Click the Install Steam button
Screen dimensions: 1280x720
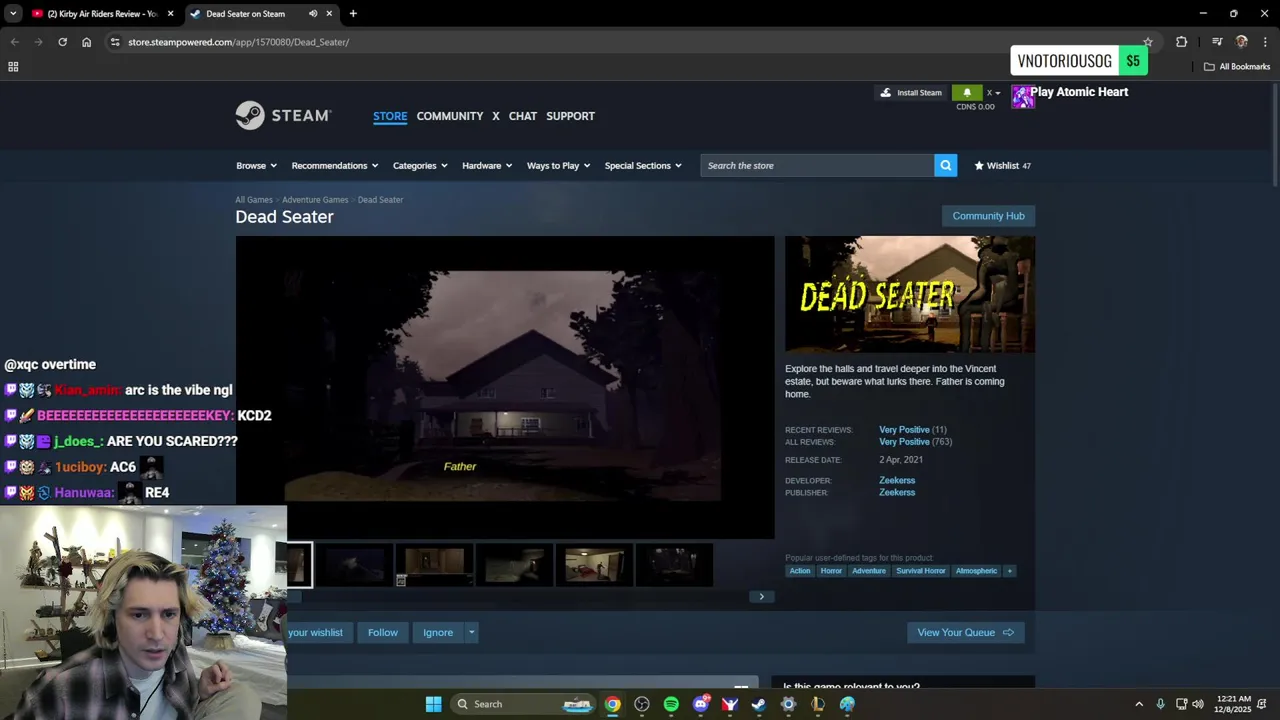coord(910,93)
